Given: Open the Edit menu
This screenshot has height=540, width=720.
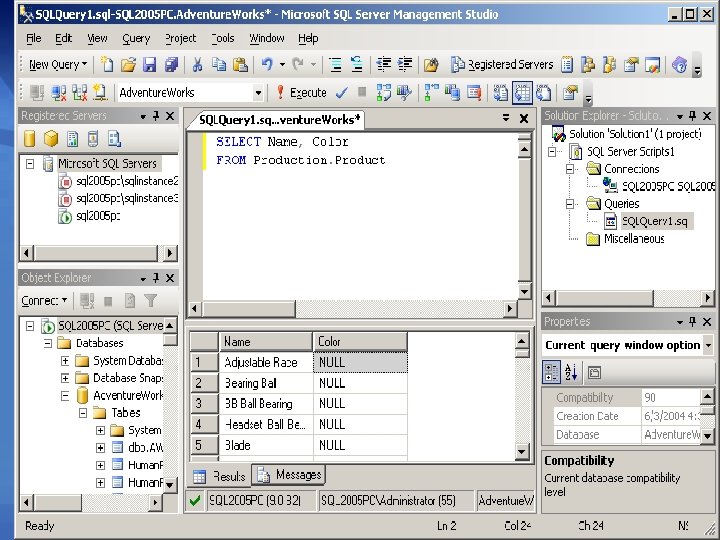Looking at the screenshot, I should click(x=63, y=39).
